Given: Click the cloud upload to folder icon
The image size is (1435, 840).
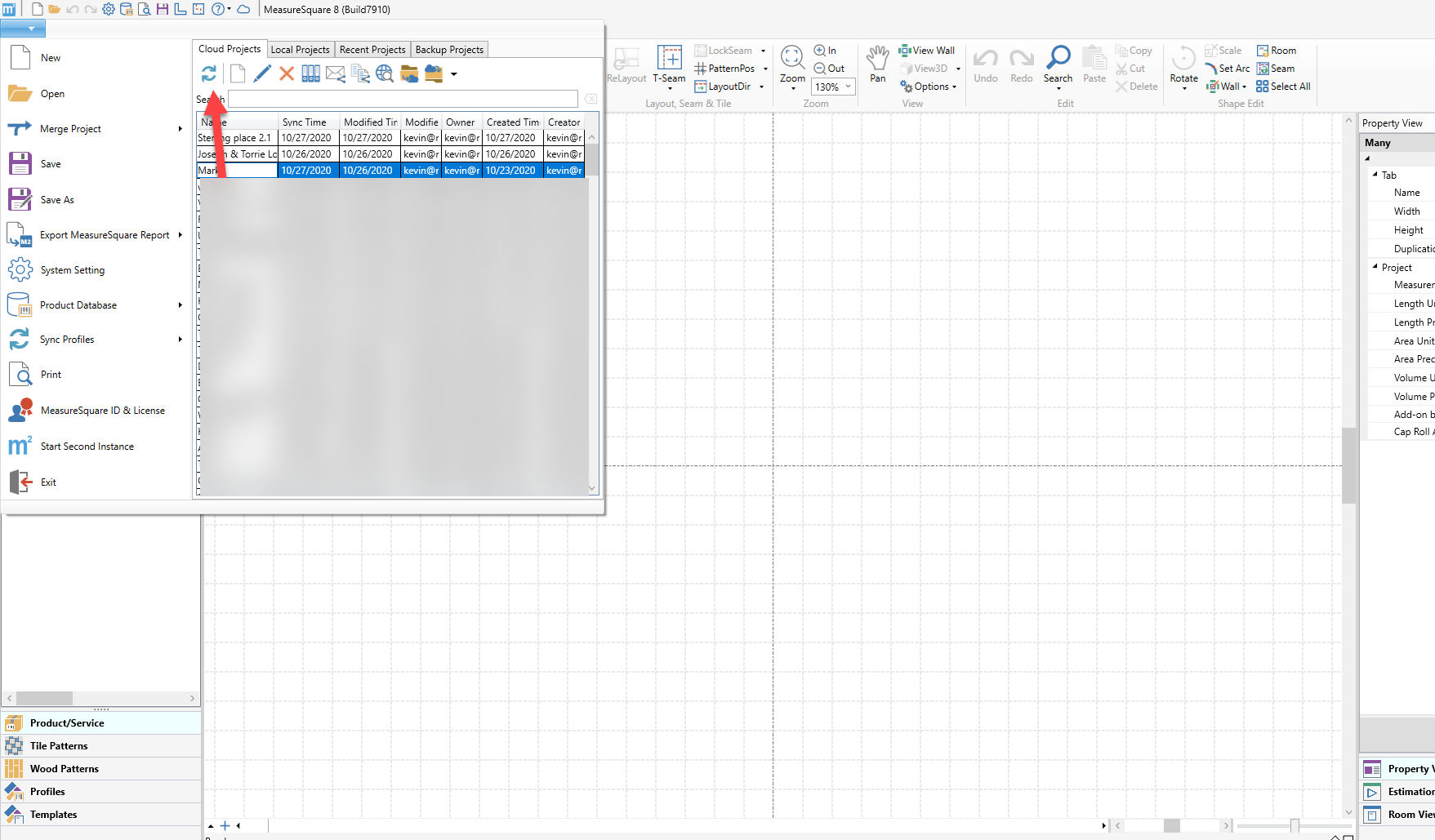Looking at the screenshot, I should click(434, 74).
